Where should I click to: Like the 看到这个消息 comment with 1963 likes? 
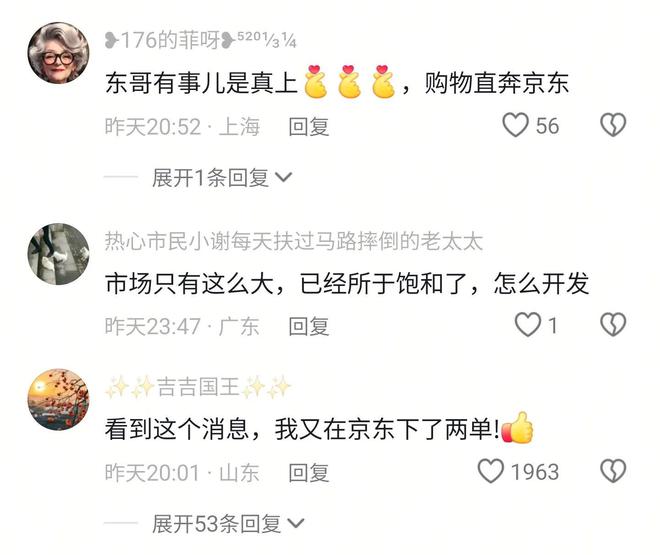491,471
